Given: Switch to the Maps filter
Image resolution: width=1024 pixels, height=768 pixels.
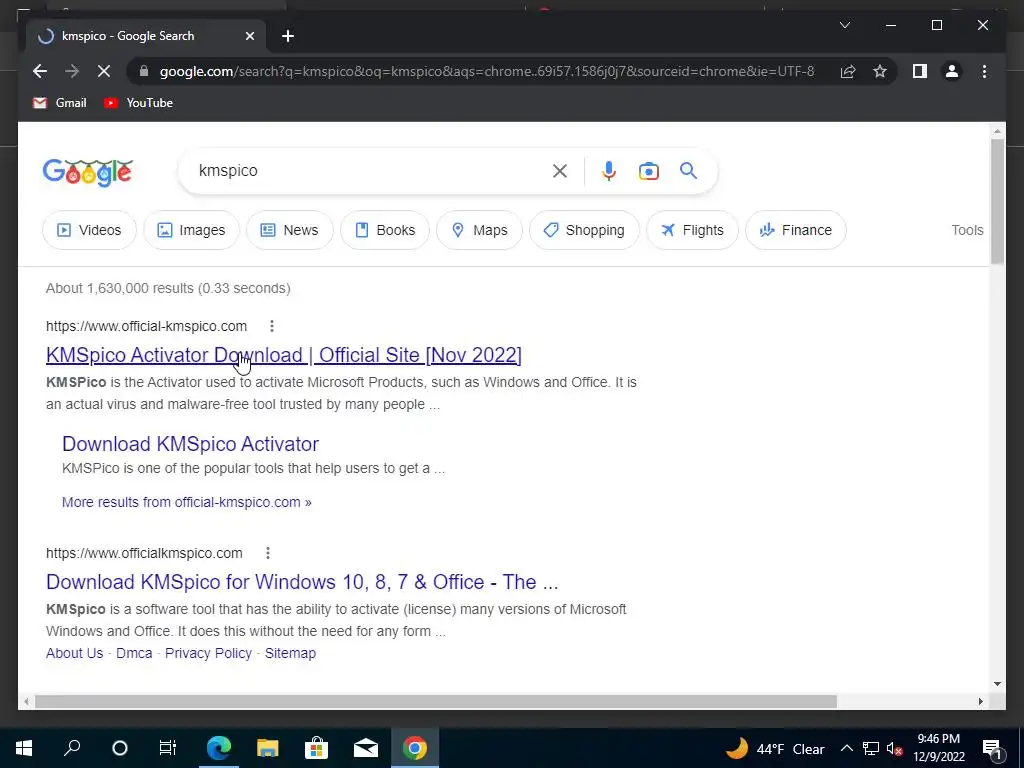Looking at the screenshot, I should [479, 230].
